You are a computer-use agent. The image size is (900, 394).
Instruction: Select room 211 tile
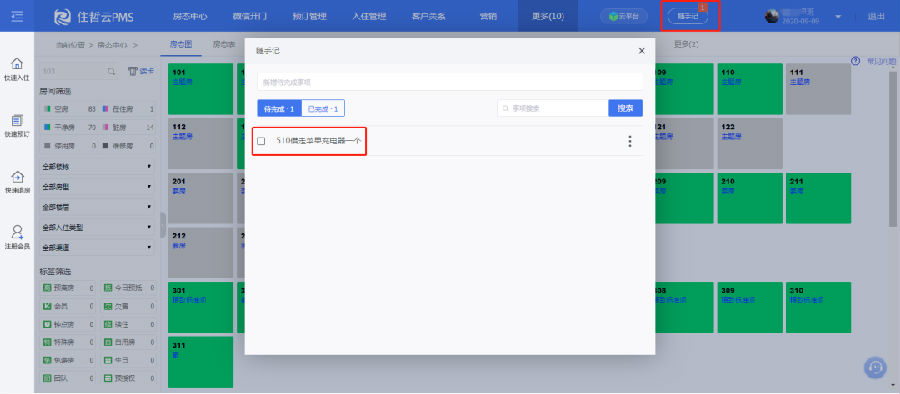tap(818, 198)
